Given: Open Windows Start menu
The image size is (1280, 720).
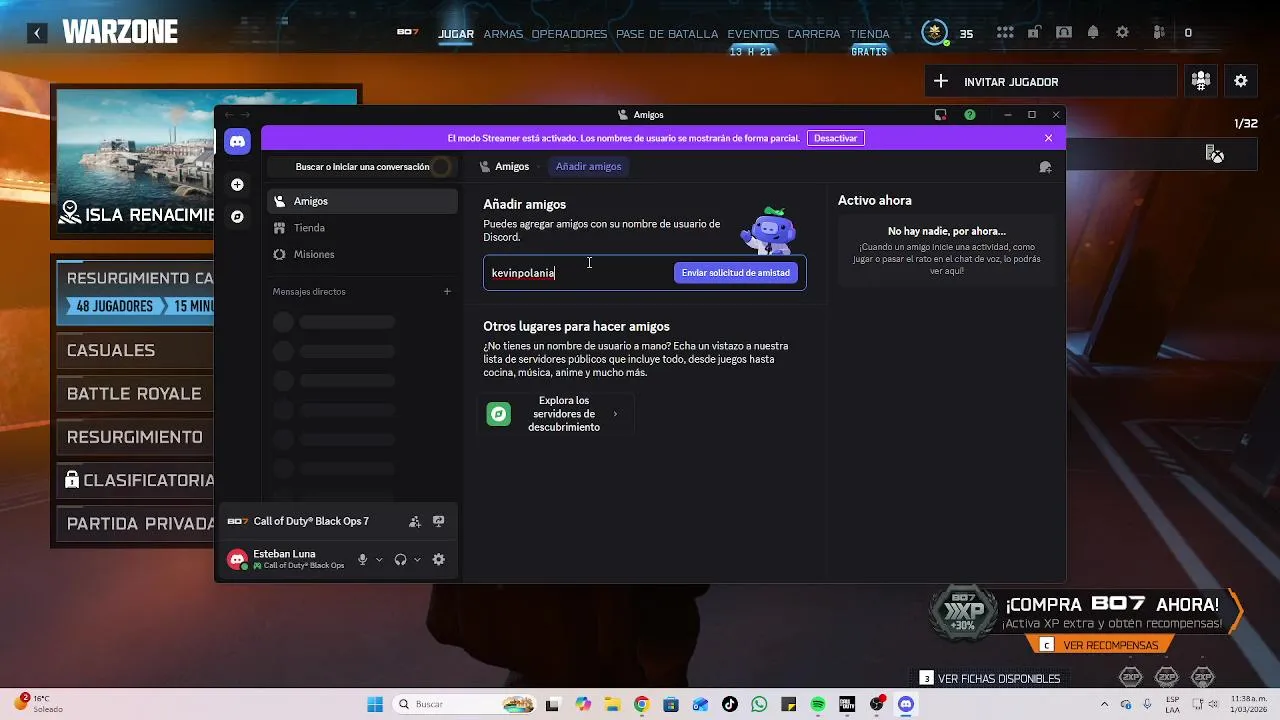Looking at the screenshot, I should point(375,705).
